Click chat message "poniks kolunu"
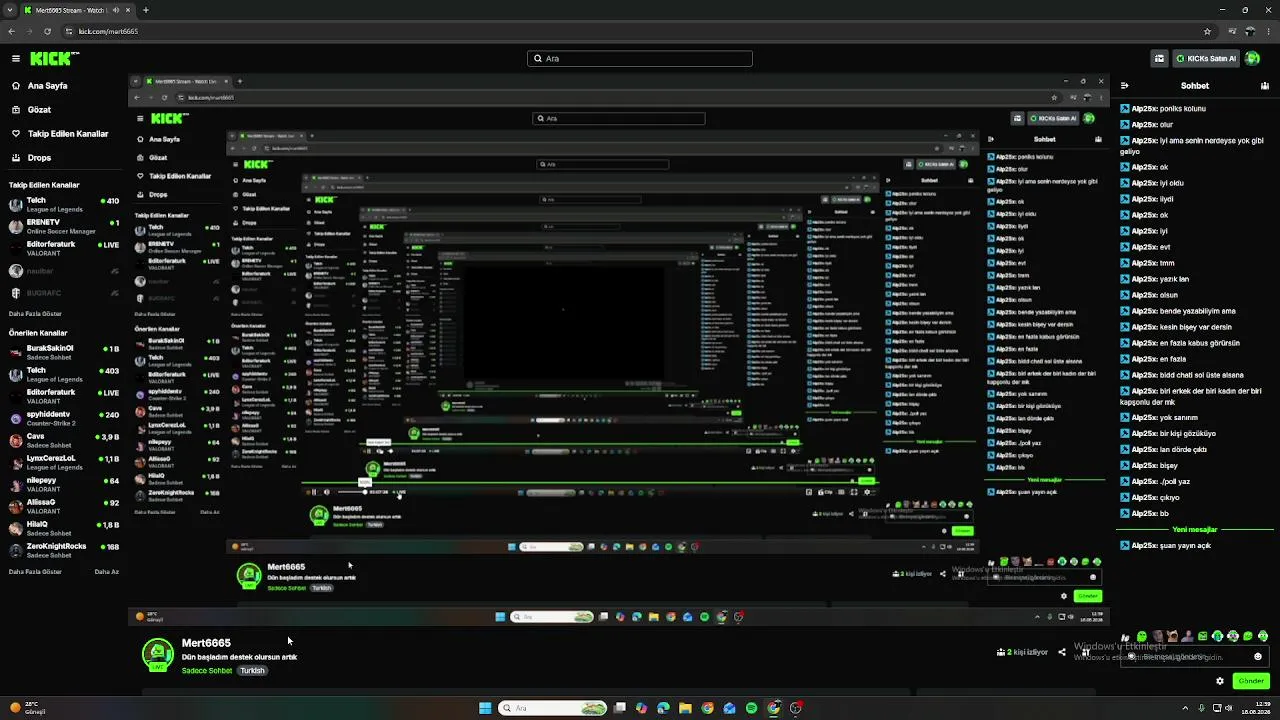The height and width of the screenshot is (720, 1280). point(1182,109)
